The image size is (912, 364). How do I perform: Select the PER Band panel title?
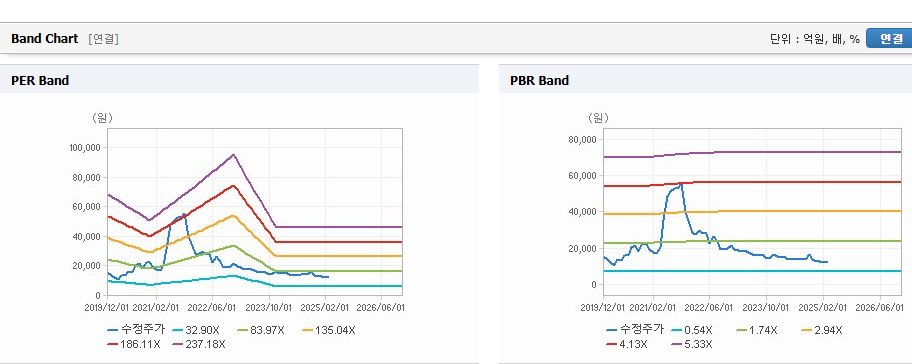40,80
